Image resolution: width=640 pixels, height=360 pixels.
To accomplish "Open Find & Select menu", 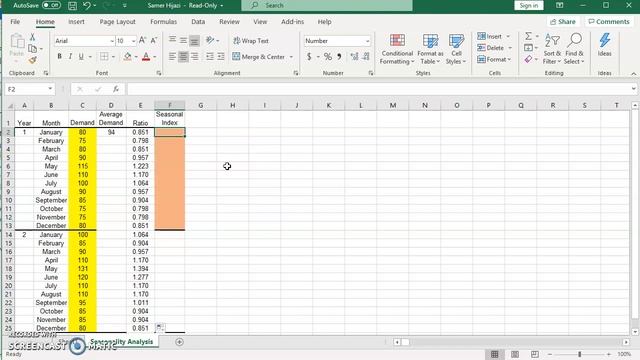I will 574,49.
